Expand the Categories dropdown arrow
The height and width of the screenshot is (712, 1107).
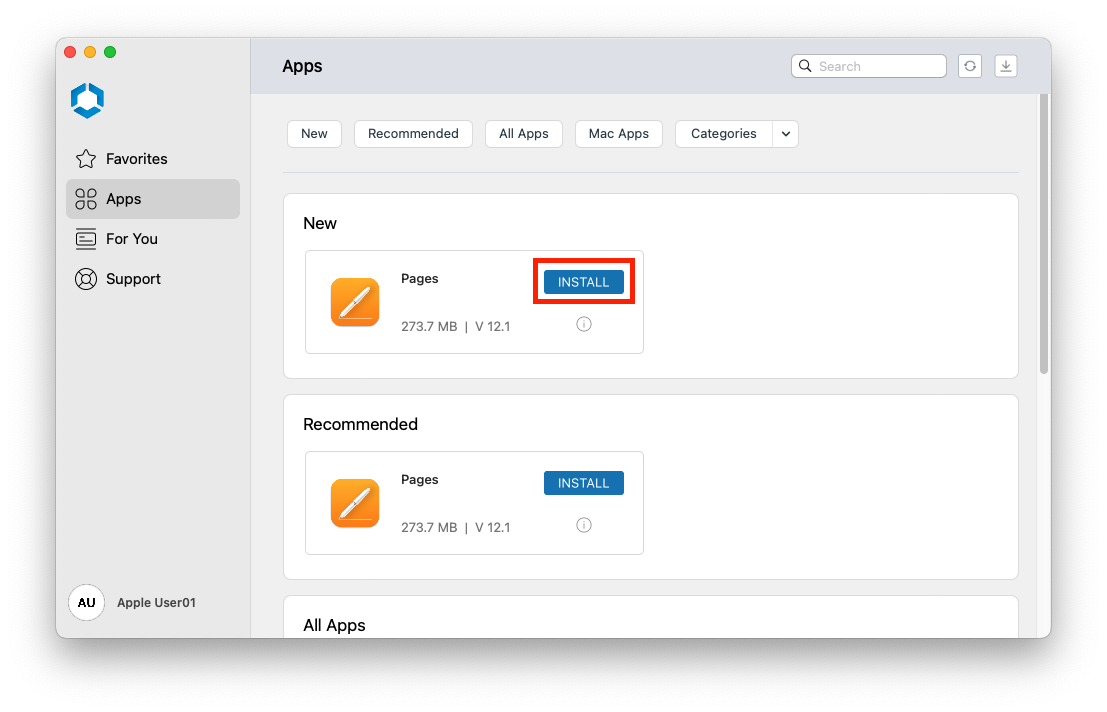click(x=785, y=134)
